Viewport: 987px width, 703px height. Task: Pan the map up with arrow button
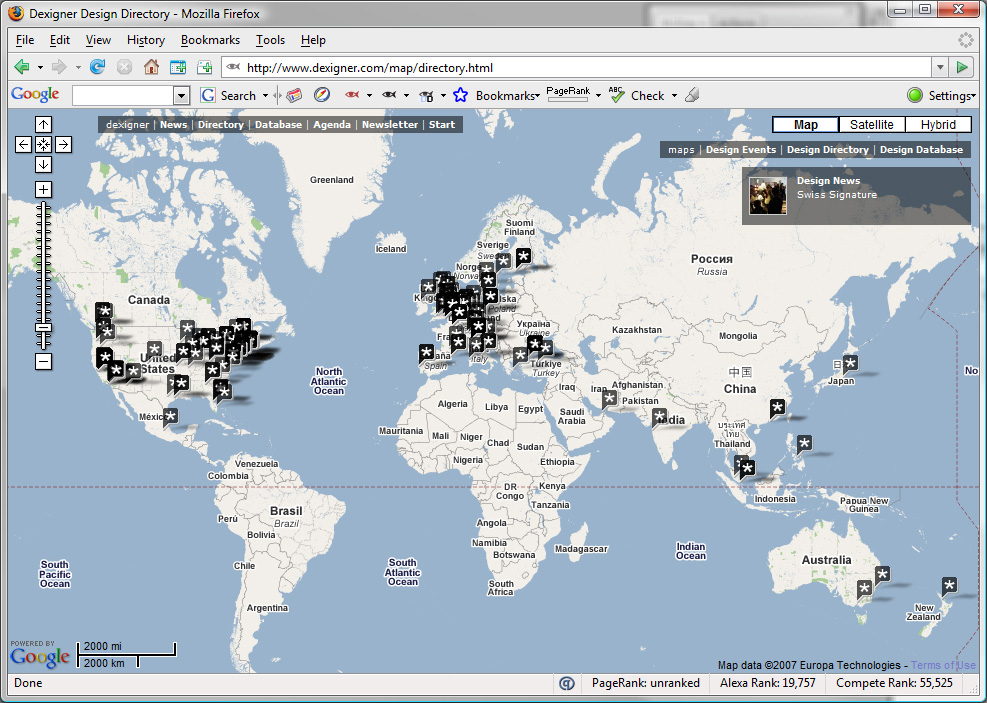point(43,125)
